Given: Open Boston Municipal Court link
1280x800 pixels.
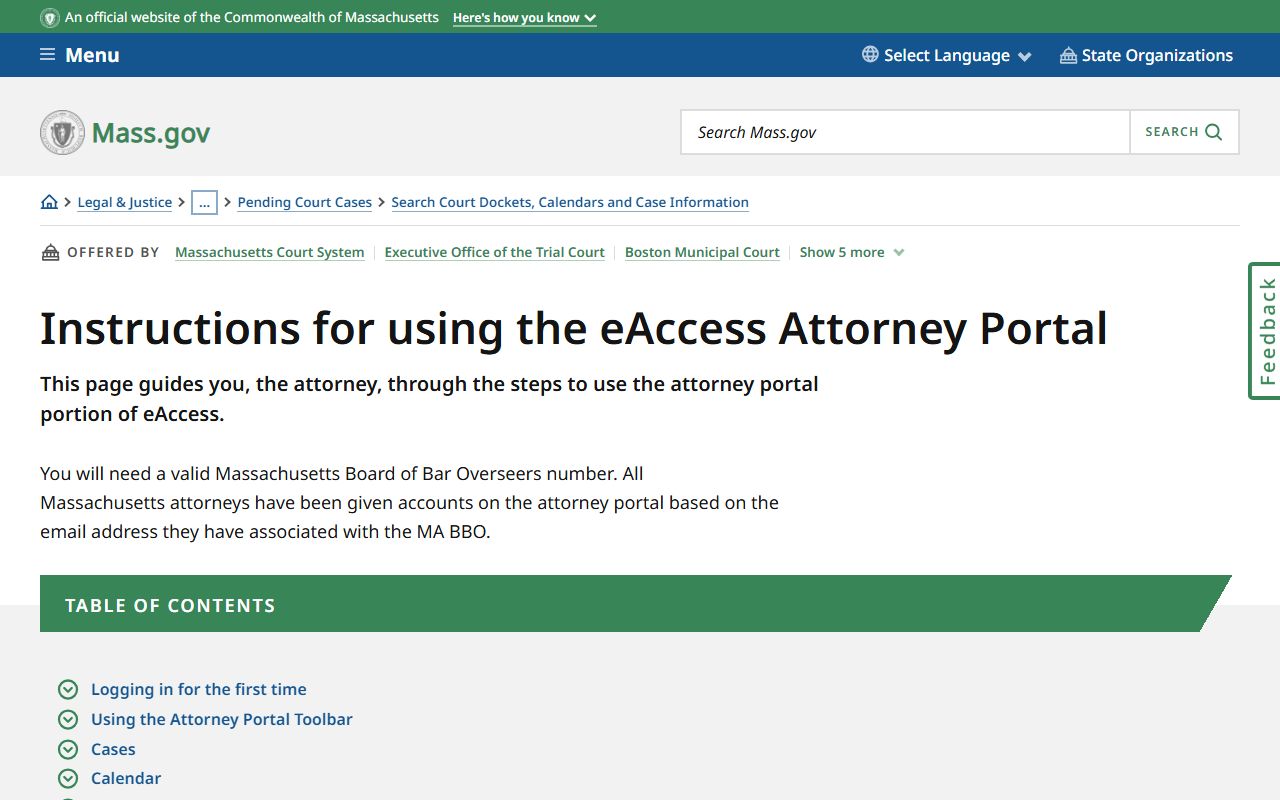Looking at the screenshot, I should (702, 252).
